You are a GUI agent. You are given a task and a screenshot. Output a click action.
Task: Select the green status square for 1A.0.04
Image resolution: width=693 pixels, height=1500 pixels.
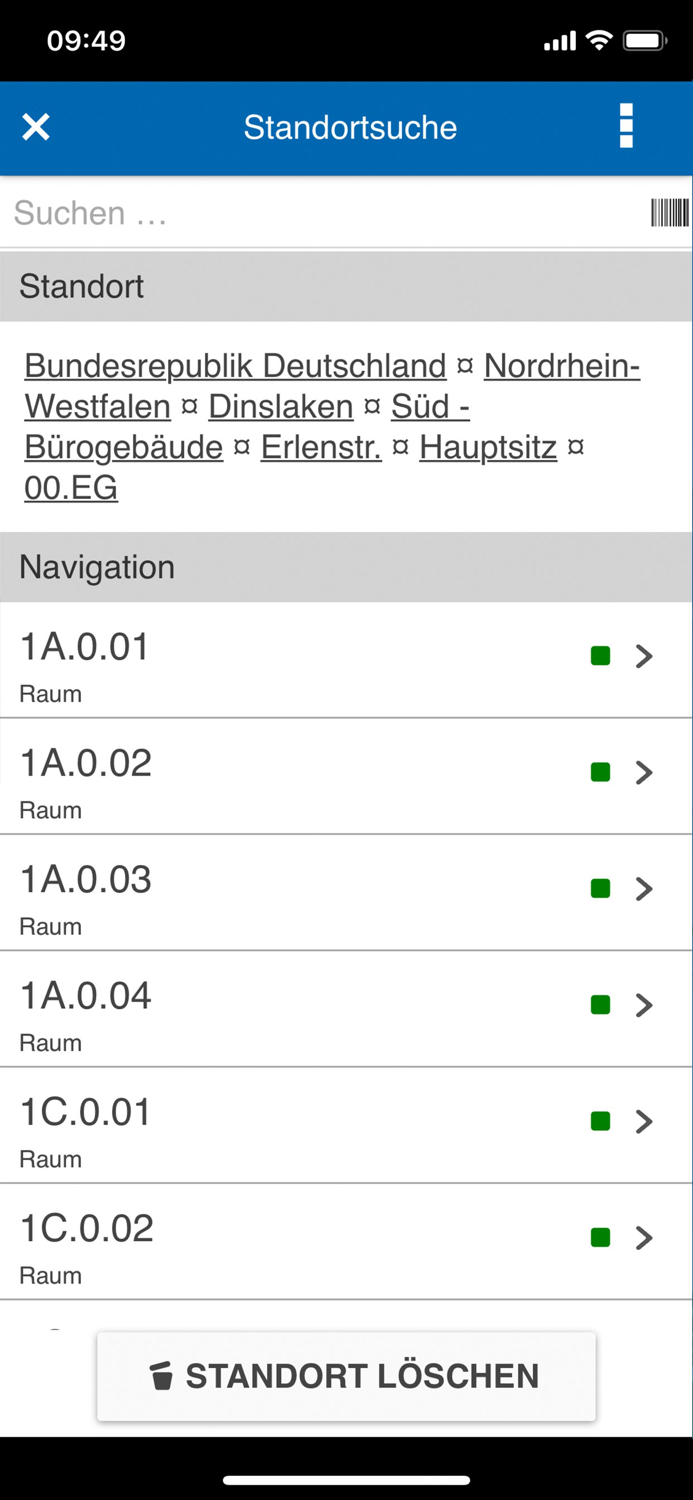pos(600,1005)
